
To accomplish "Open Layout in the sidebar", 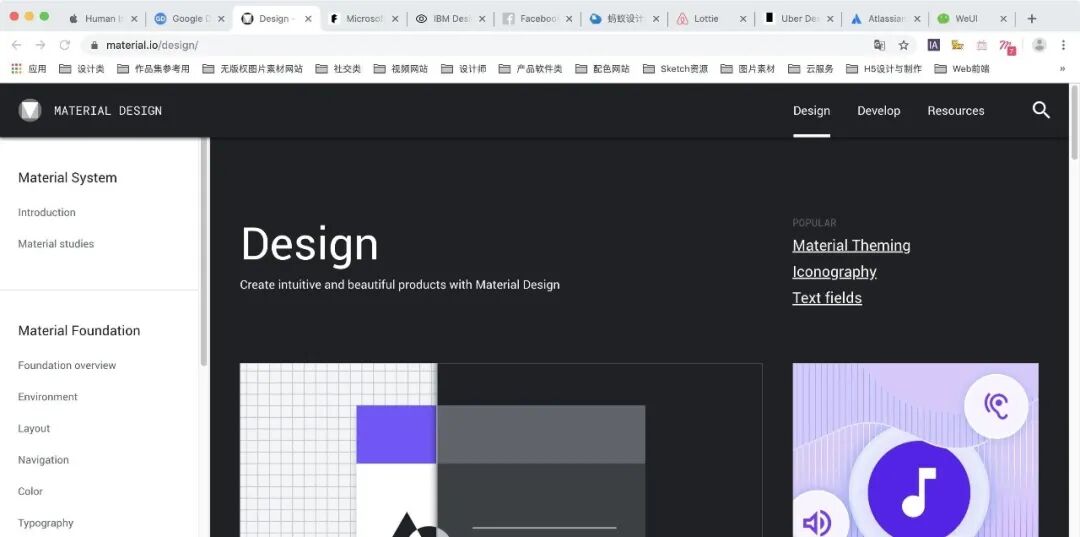I will point(34,428).
